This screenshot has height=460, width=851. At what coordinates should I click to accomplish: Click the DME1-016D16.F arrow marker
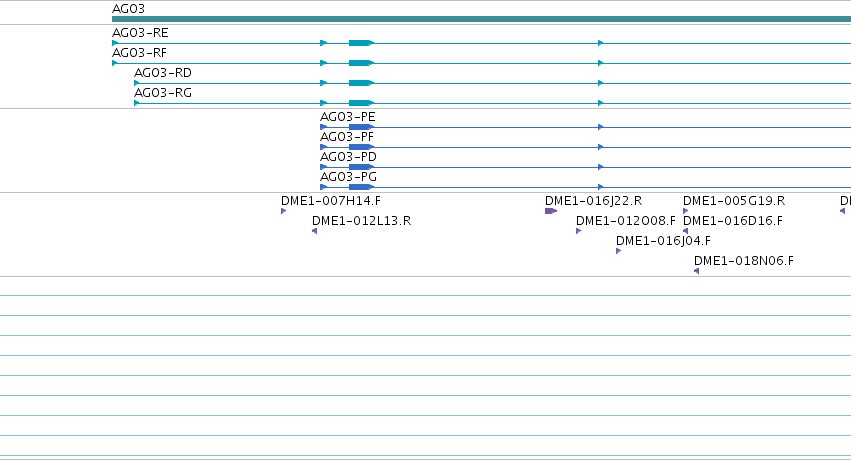[x=685, y=231]
